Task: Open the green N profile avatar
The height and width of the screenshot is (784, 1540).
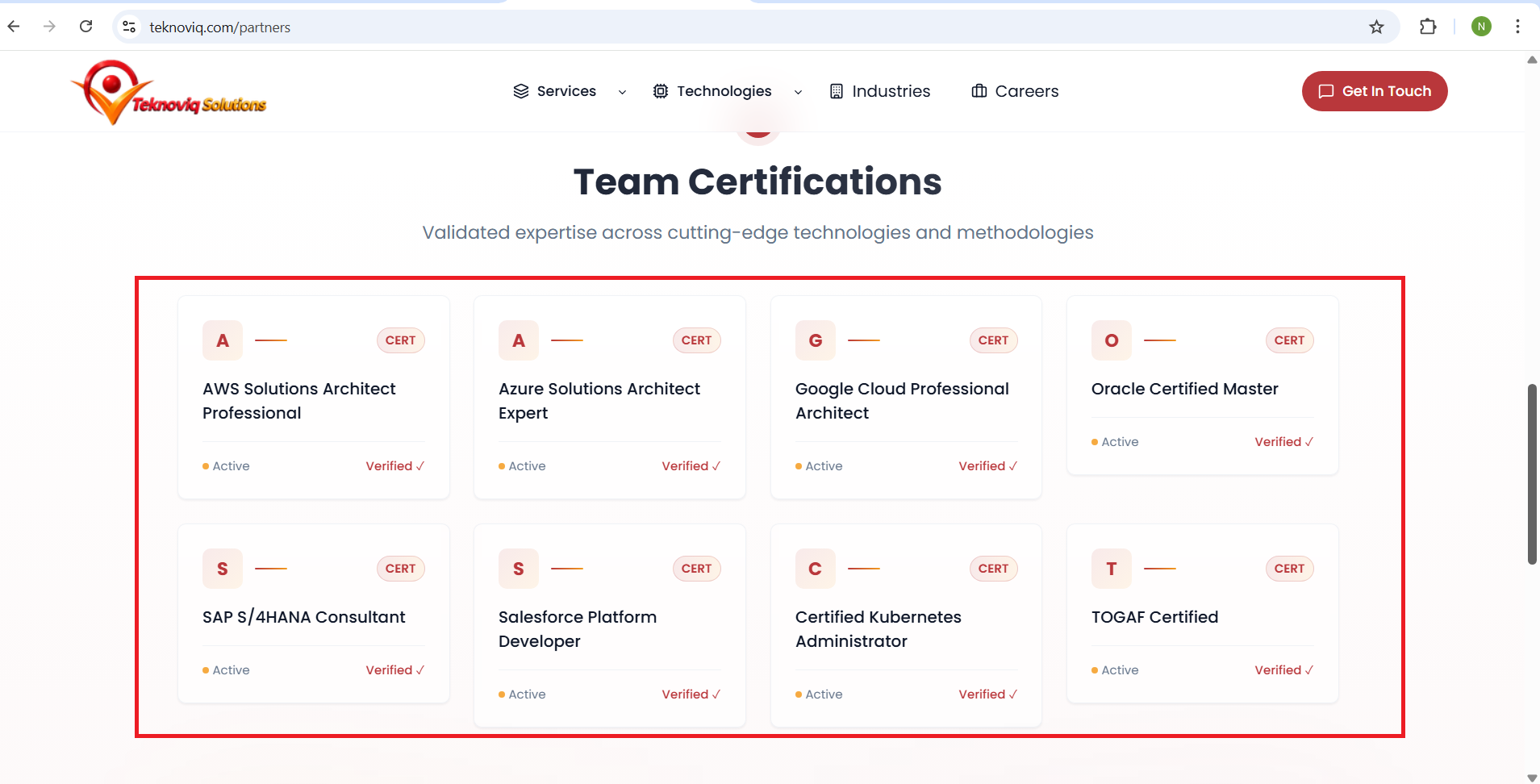Action: [x=1481, y=27]
